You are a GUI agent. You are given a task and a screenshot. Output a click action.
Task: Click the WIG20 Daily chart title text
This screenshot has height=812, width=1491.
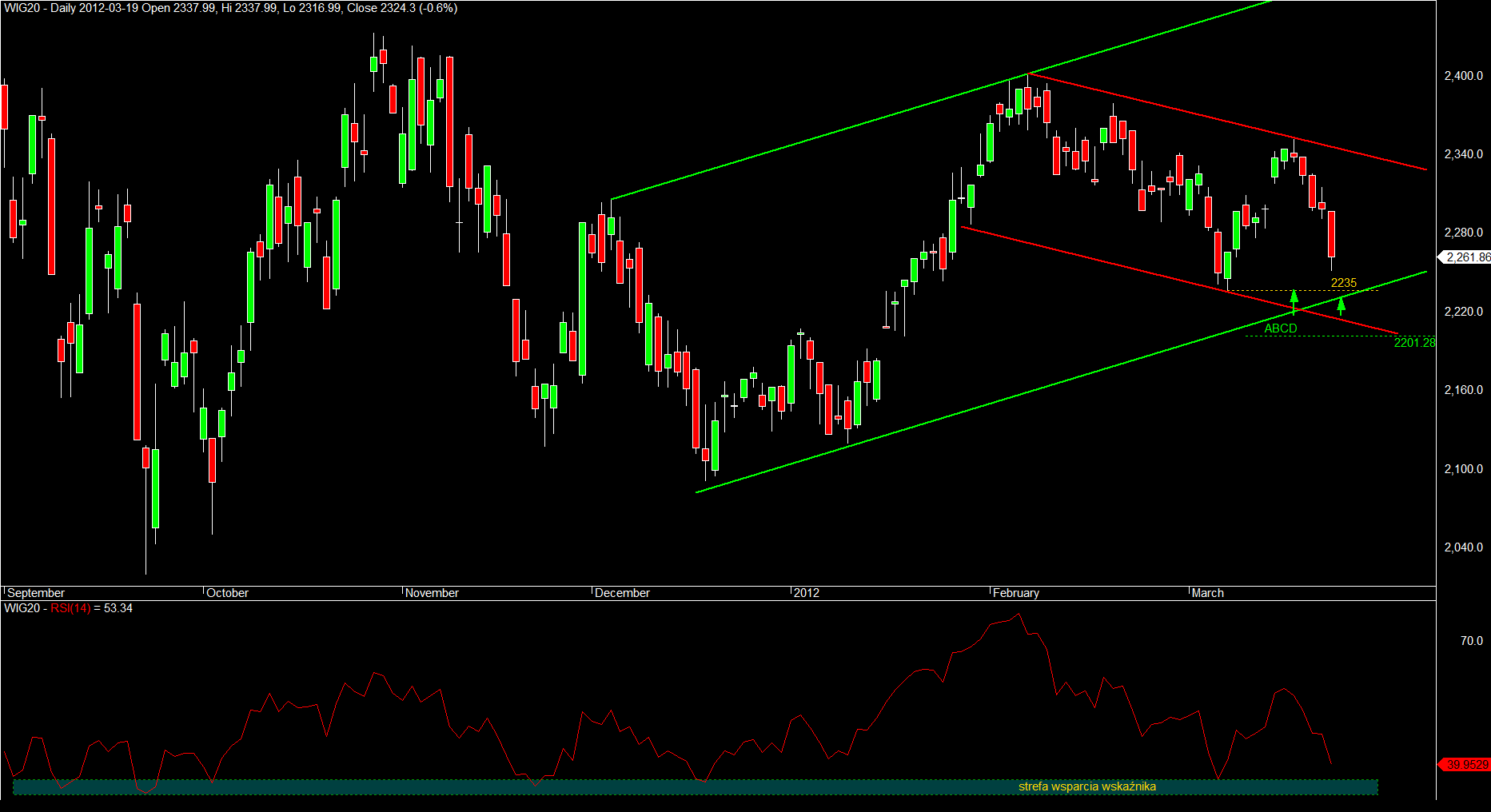click(231, 8)
